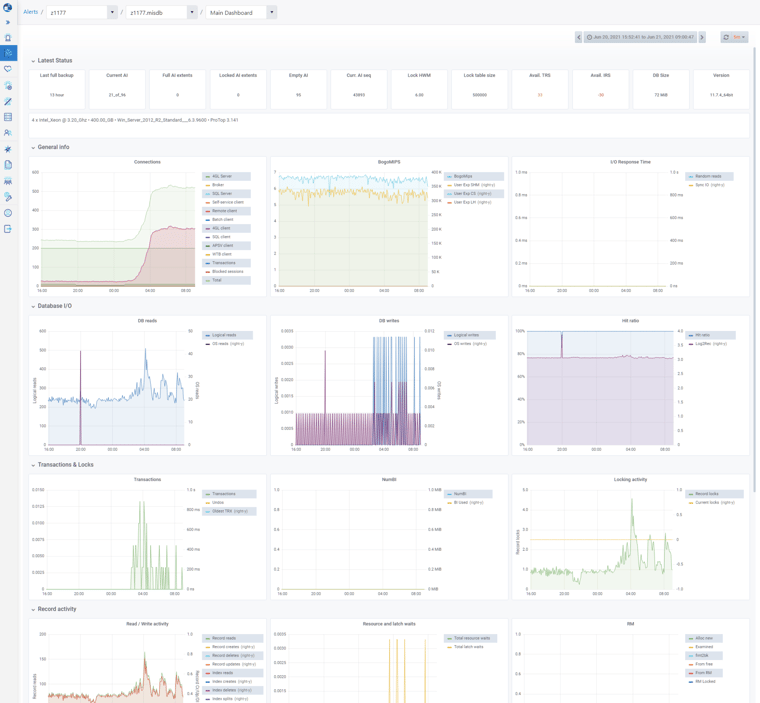Collapse the Record activity section
Screen dimensions: 760x703
pyautogui.click(x=53, y=609)
